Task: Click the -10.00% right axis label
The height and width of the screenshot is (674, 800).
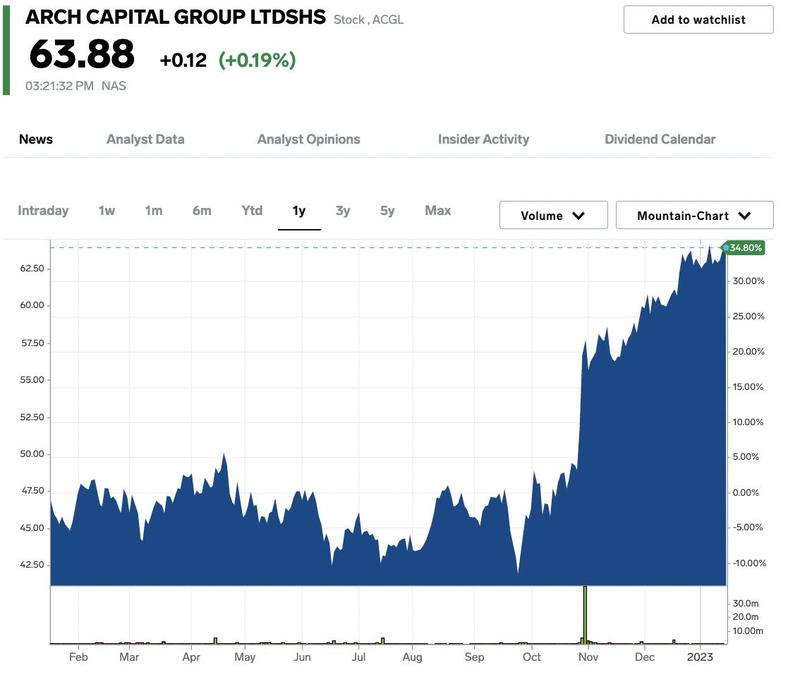Action: [749, 563]
